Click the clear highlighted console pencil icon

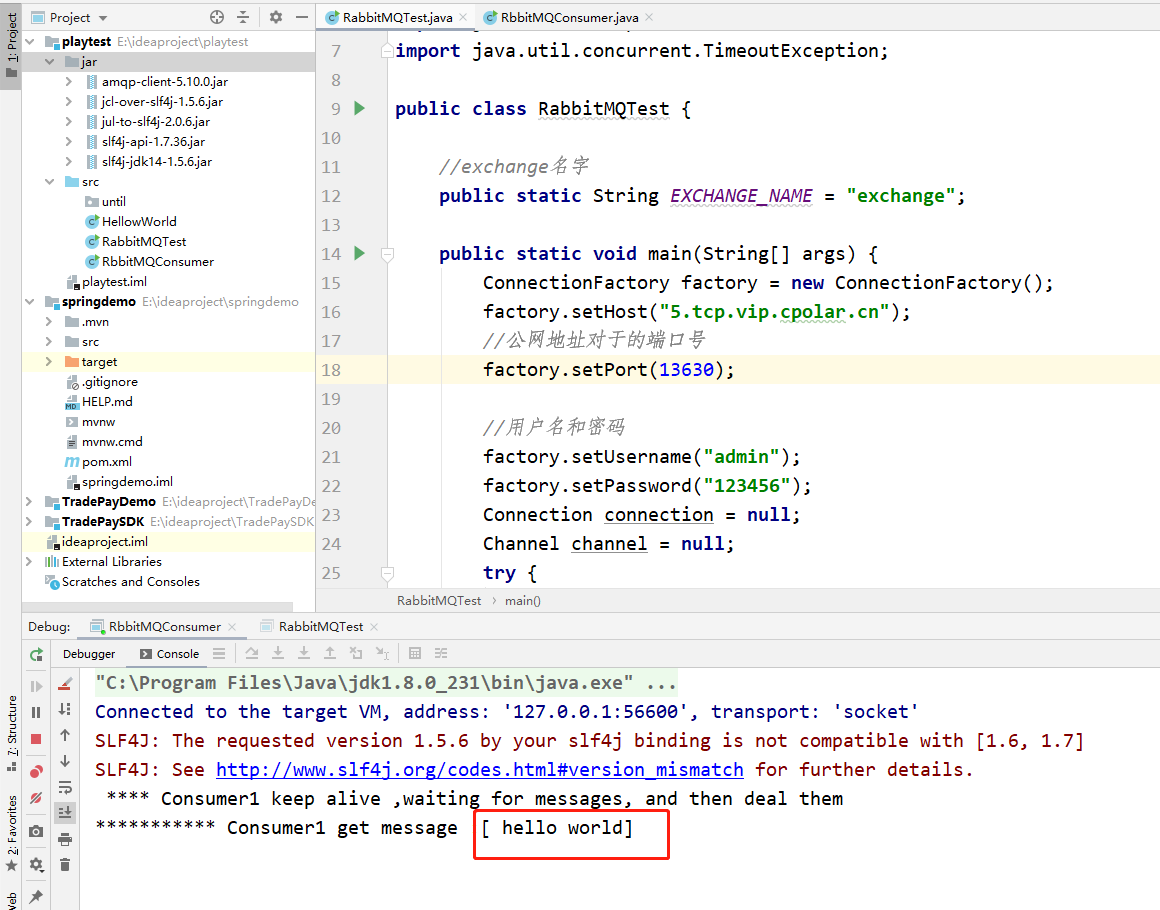tap(65, 683)
